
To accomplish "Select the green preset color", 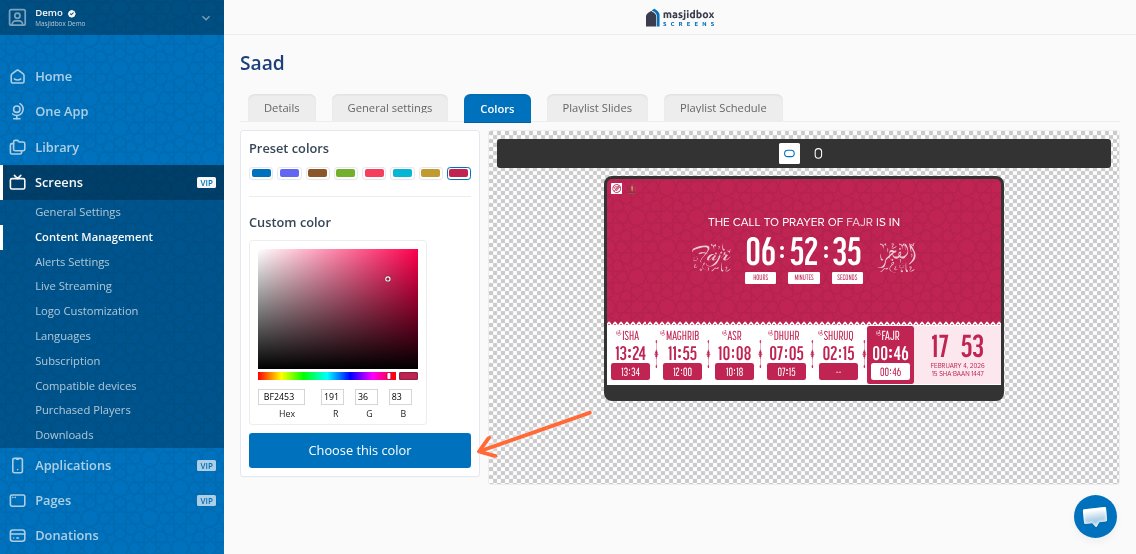I will 346,173.
